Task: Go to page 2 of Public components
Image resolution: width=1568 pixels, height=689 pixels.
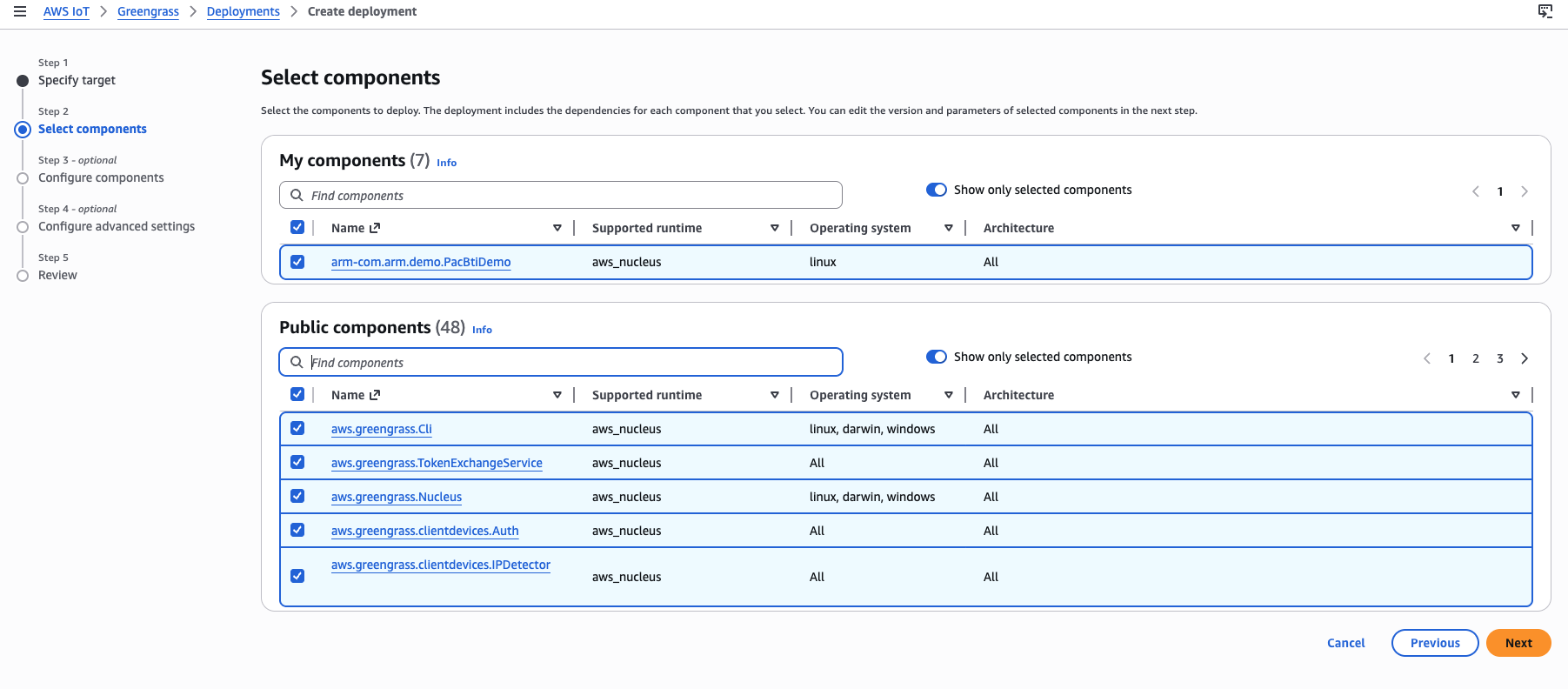Action: click(1476, 358)
